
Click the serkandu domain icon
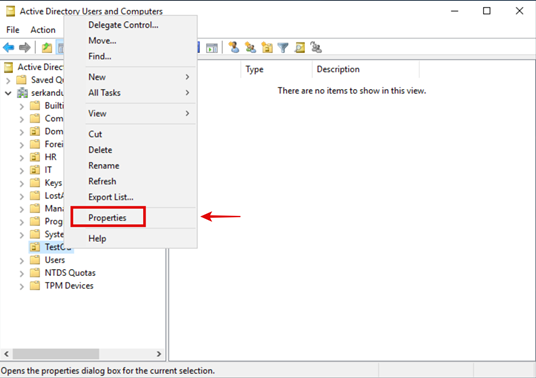point(22,93)
